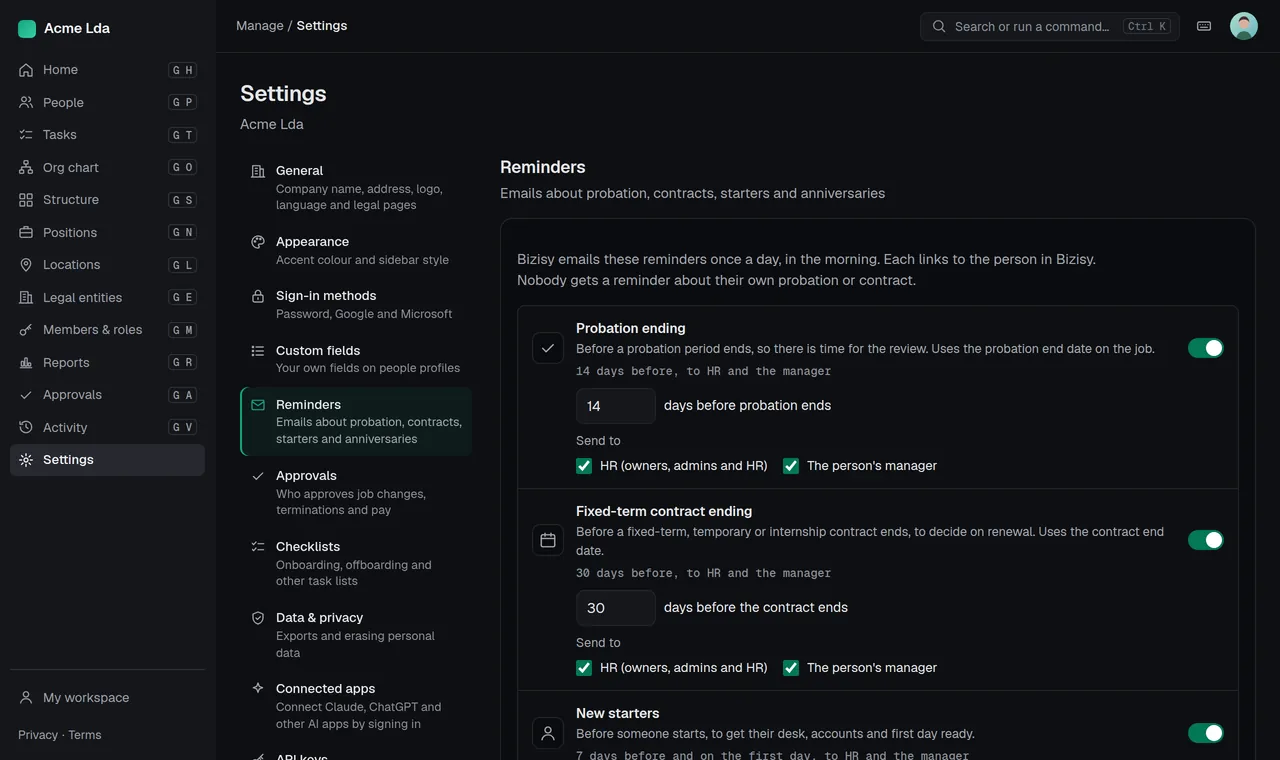The image size is (1280, 760).
Task: Open keyboard shortcuts icon in top bar
Action: click(x=1204, y=26)
